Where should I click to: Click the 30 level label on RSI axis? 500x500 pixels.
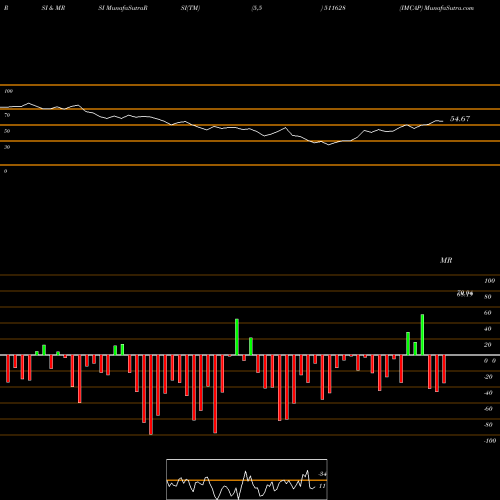tap(7, 147)
